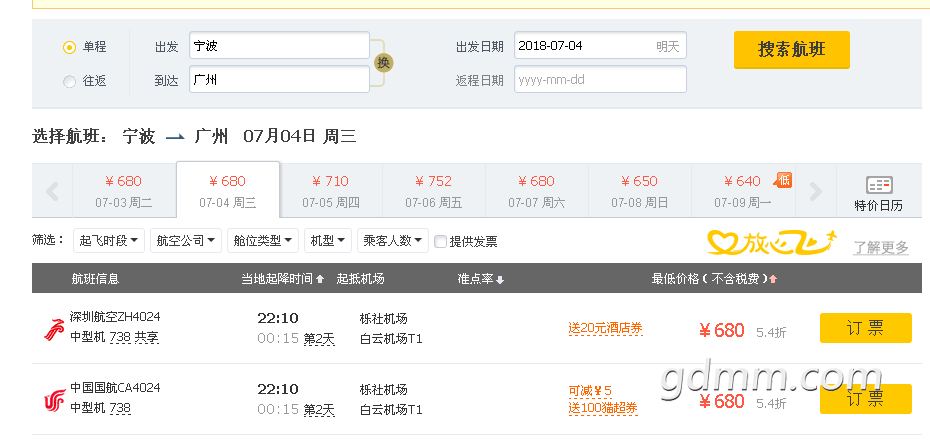Click the Air China logo
Screen dimensions: 930x440
54,400
